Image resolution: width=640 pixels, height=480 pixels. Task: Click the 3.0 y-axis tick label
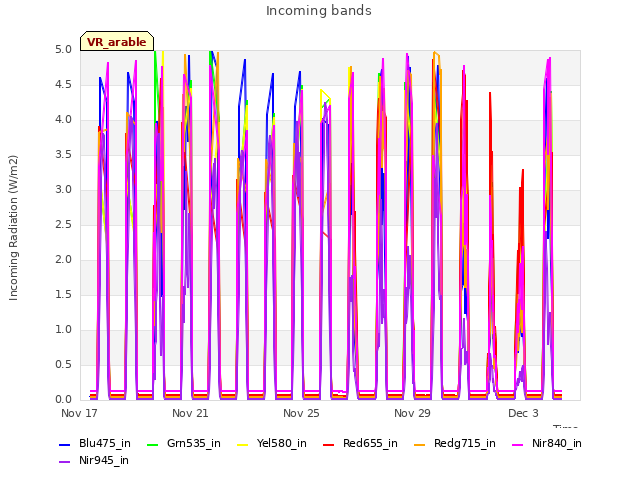coord(63,189)
